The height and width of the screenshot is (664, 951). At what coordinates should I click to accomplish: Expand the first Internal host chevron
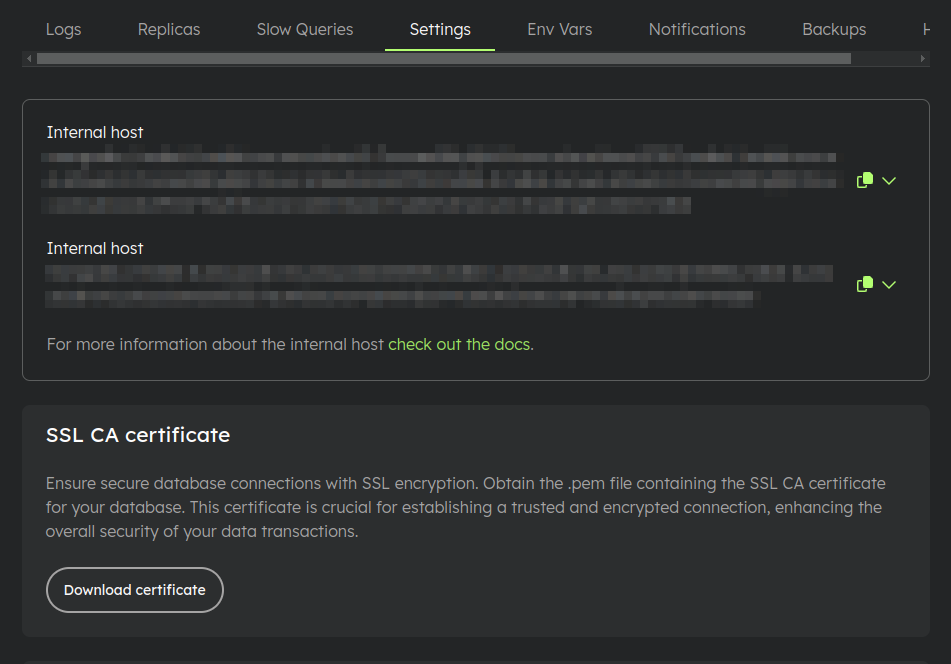(x=889, y=181)
